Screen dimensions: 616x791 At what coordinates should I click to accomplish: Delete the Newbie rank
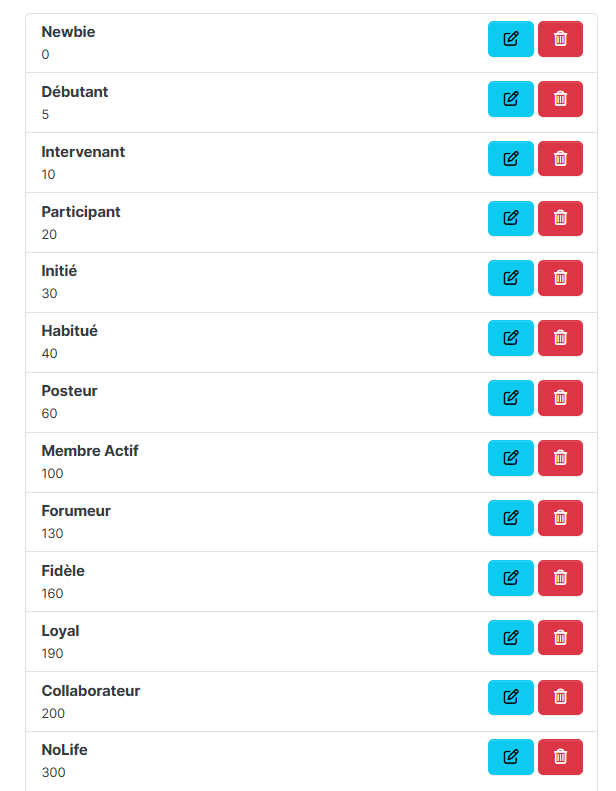point(560,39)
